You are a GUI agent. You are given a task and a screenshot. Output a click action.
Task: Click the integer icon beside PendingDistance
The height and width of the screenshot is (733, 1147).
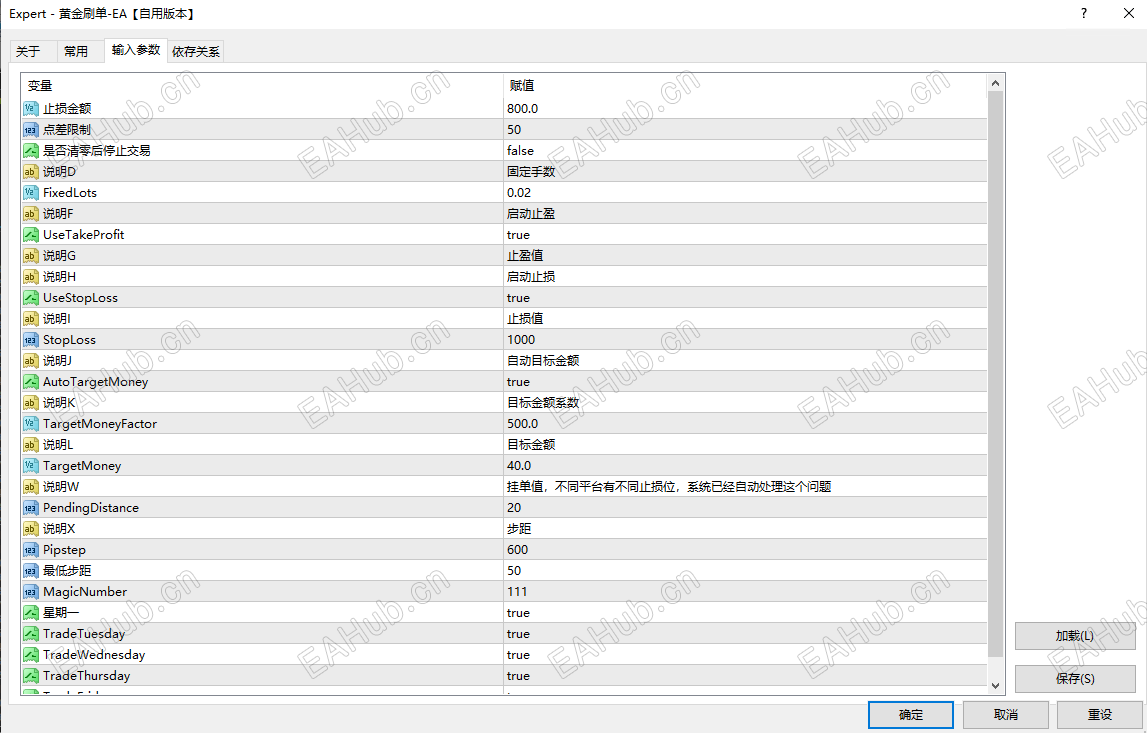coord(31,508)
